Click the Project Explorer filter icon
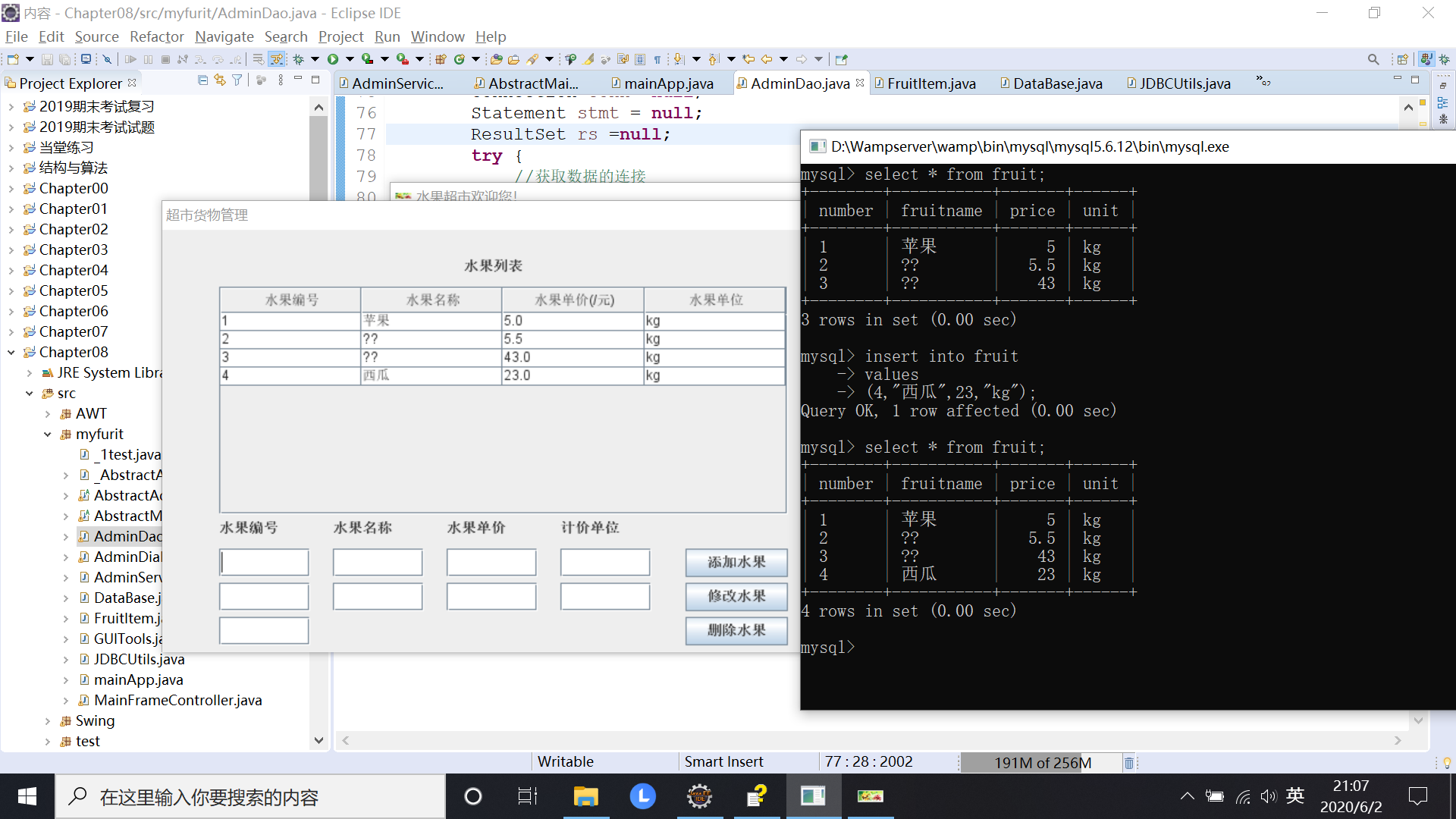Screen dimensions: 1456x819 click(x=237, y=80)
